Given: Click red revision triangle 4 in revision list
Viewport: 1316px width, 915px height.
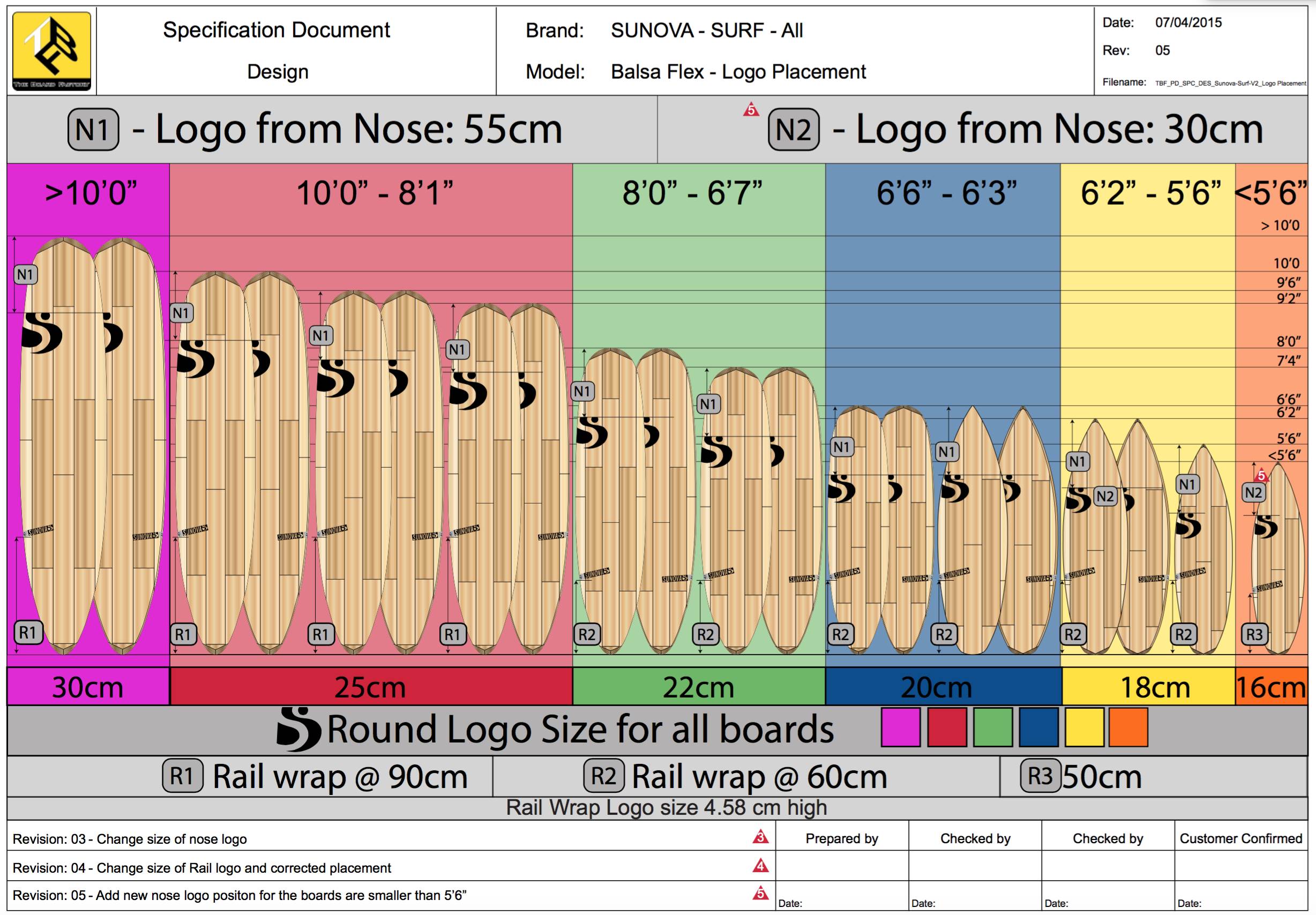Looking at the screenshot, I should pos(760,866).
